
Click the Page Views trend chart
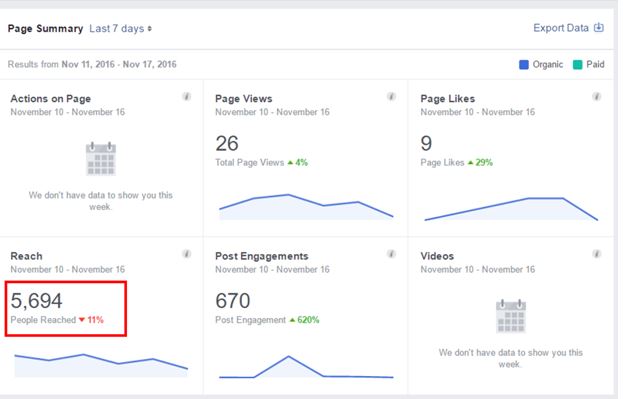click(x=306, y=207)
